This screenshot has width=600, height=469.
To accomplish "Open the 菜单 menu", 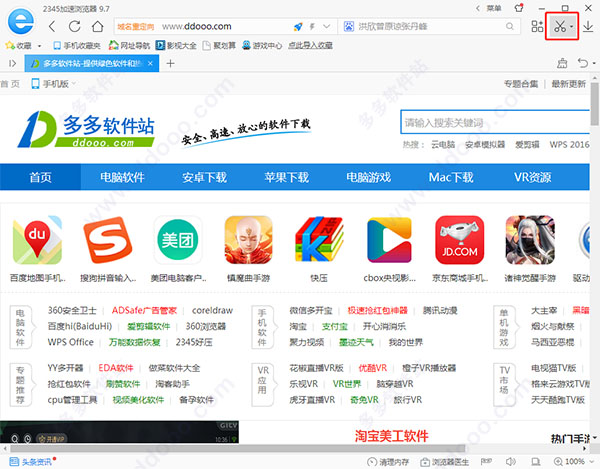I will 494,8.
